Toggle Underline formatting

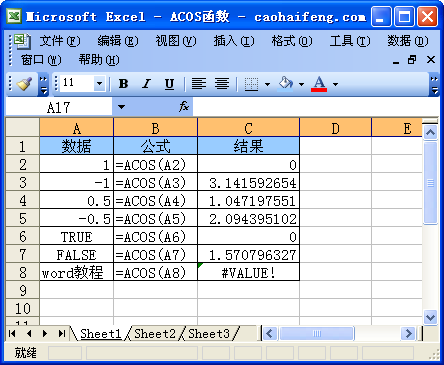point(169,84)
